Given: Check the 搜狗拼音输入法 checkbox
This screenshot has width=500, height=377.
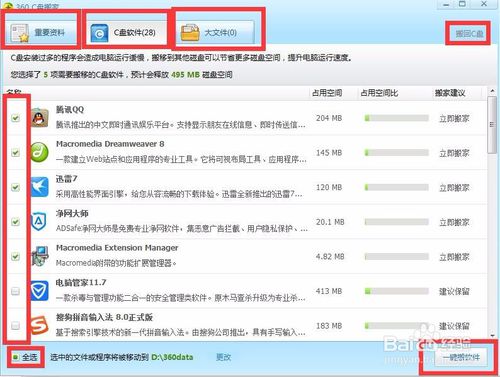Looking at the screenshot, I should [x=15, y=325].
